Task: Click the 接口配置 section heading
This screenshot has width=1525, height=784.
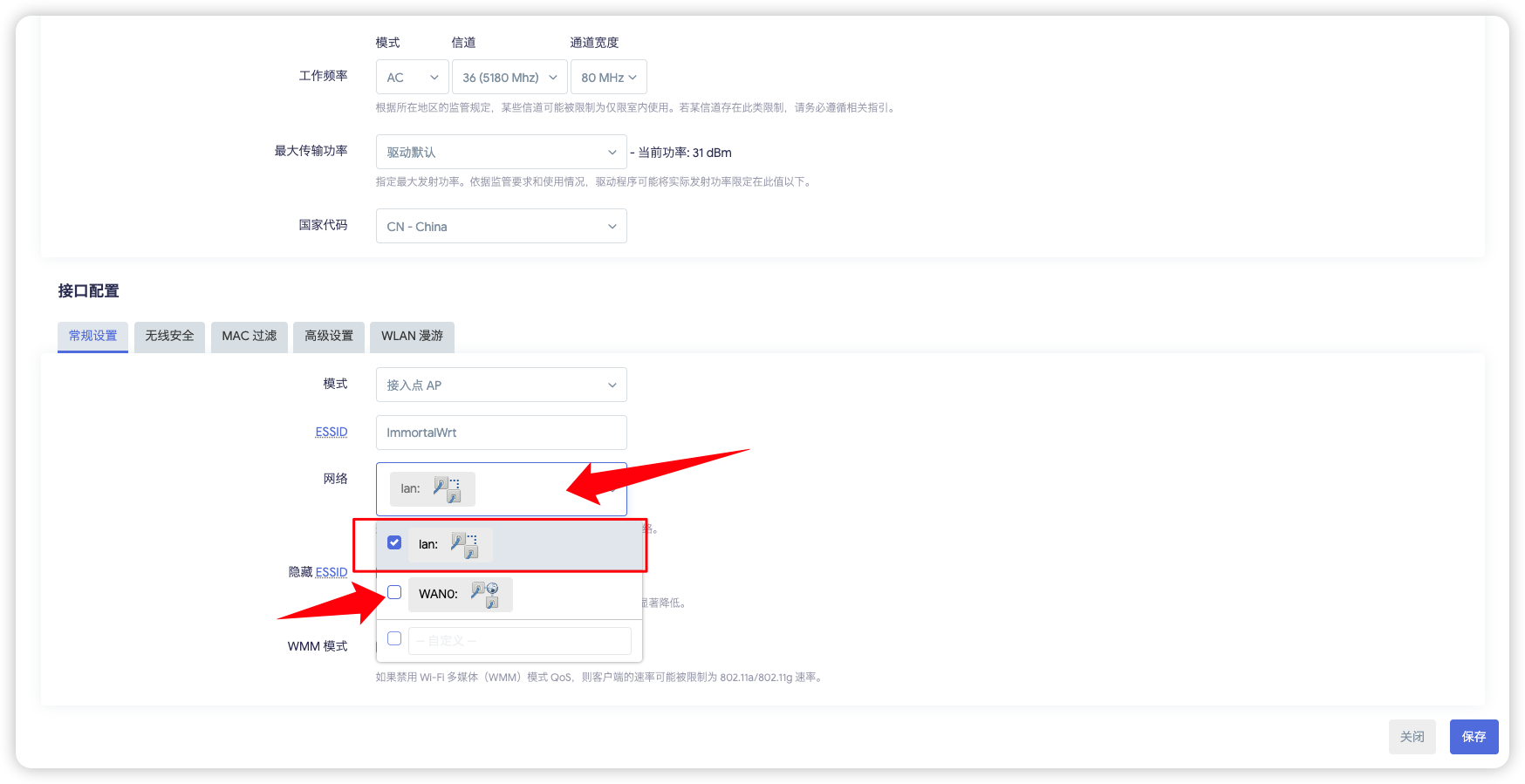Action: click(88, 290)
